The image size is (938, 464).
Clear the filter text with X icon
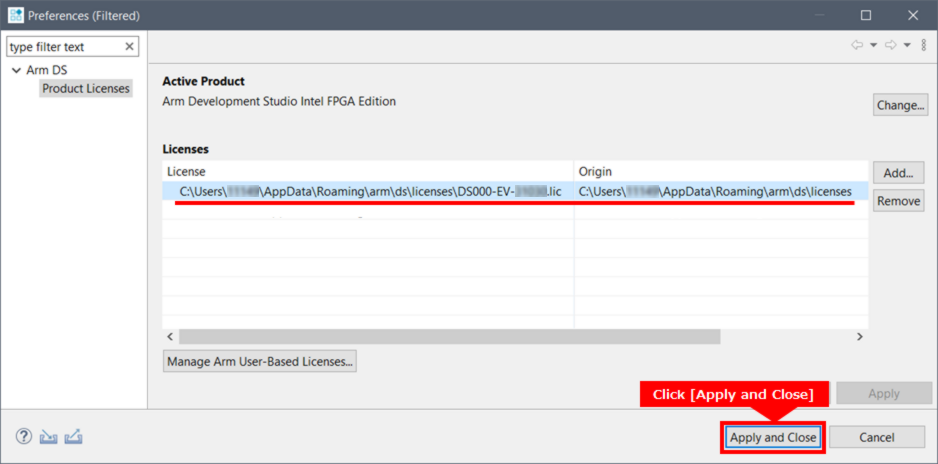pyautogui.click(x=129, y=47)
